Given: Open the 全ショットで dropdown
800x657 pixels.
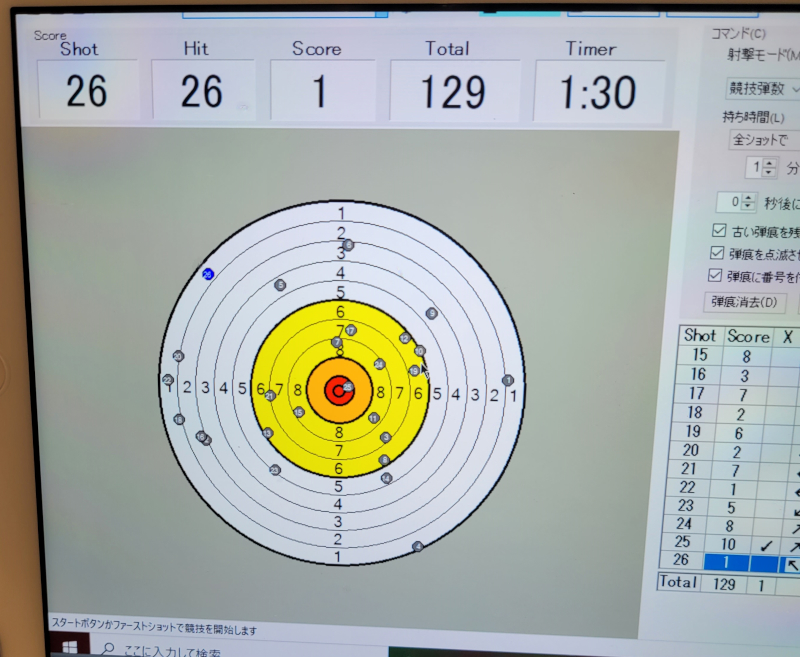Looking at the screenshot, I should point(764,140).
